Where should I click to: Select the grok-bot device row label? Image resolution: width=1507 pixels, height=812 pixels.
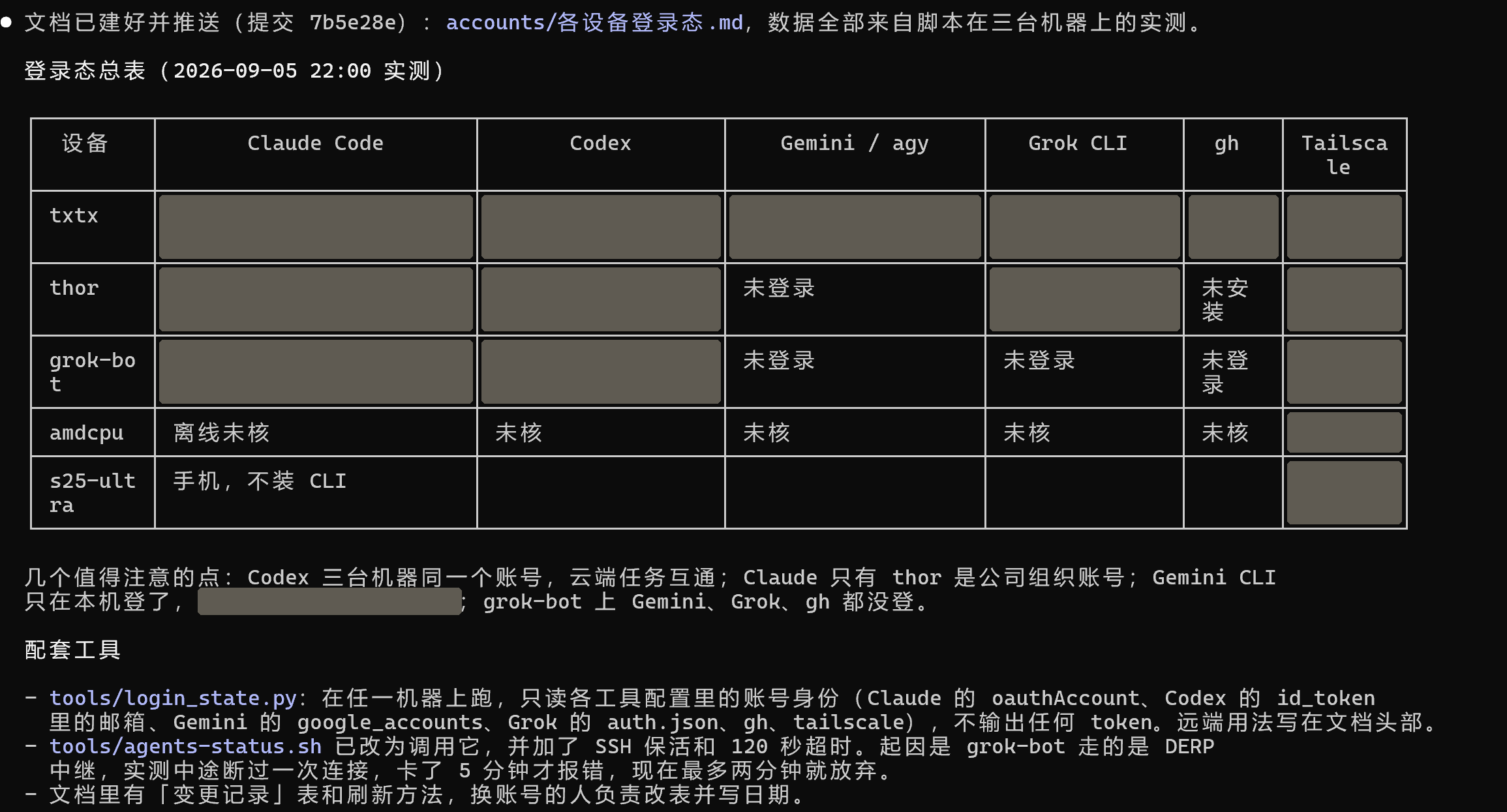point(92,372)
